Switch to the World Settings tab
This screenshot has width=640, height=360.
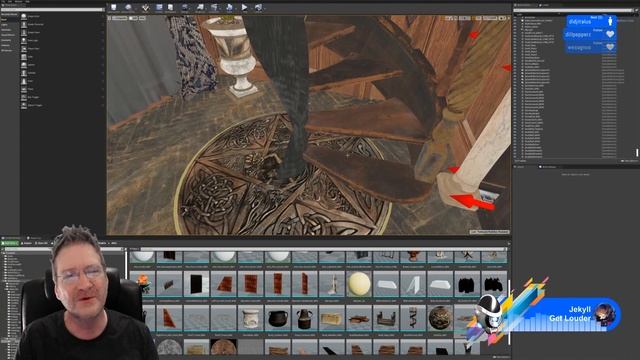(548, 167)
